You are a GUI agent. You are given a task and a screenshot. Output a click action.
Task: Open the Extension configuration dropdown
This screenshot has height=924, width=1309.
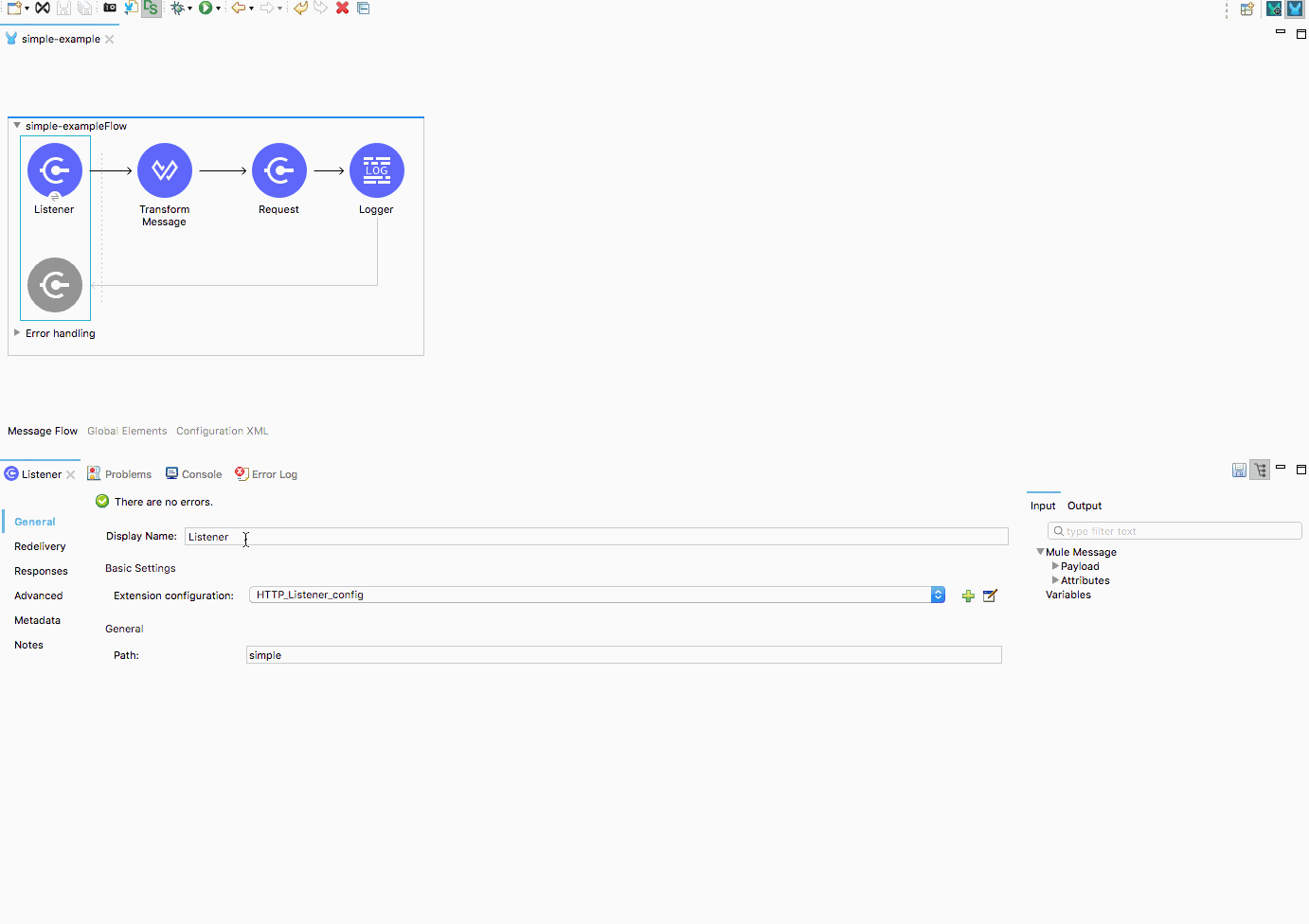[x=938, y=595]
